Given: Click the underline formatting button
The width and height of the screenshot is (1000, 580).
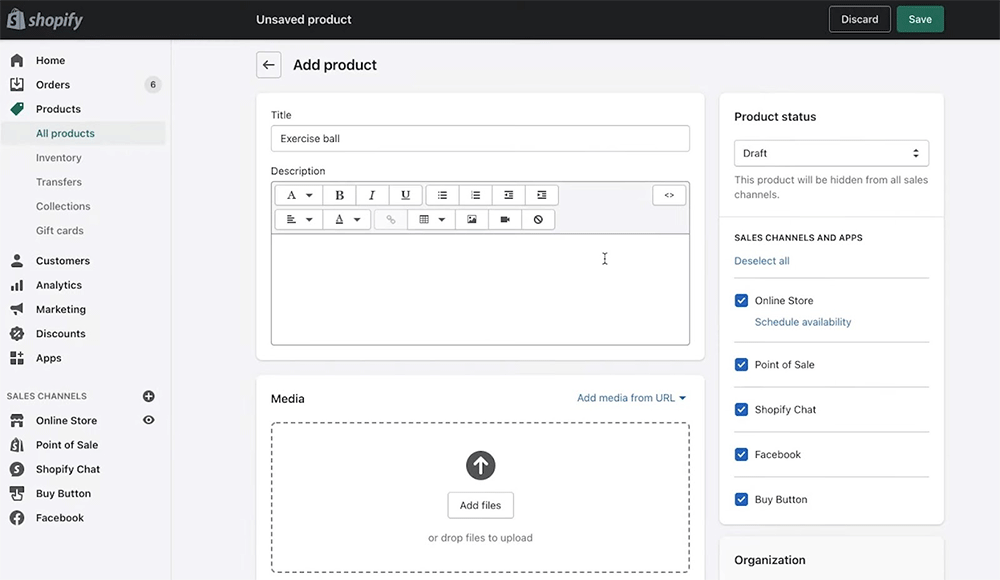Looking at the screenshot, I should [x=405, y=195].
